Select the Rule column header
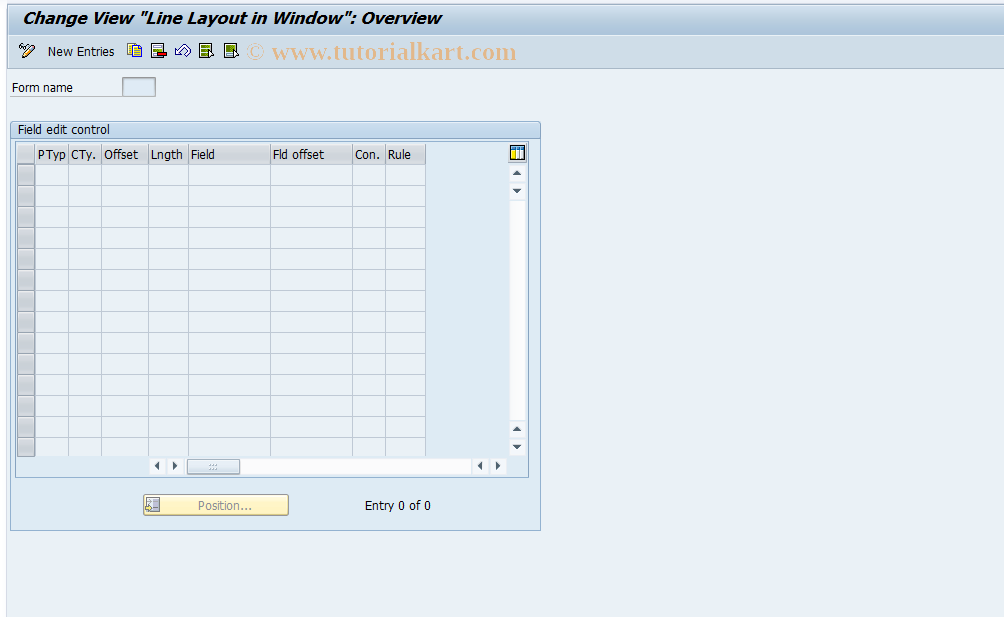Screen dimensions: 1004x617 (x=405, y=154)
